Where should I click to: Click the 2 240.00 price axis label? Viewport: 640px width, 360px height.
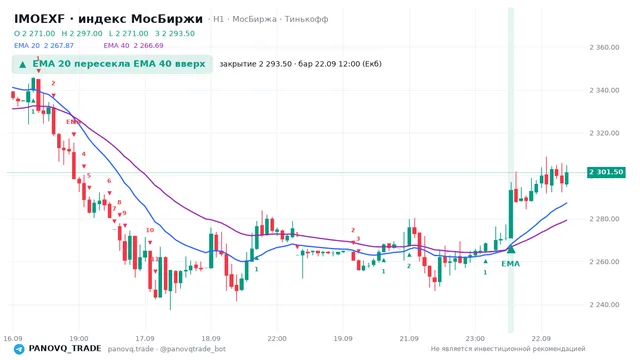click(604, 304)
